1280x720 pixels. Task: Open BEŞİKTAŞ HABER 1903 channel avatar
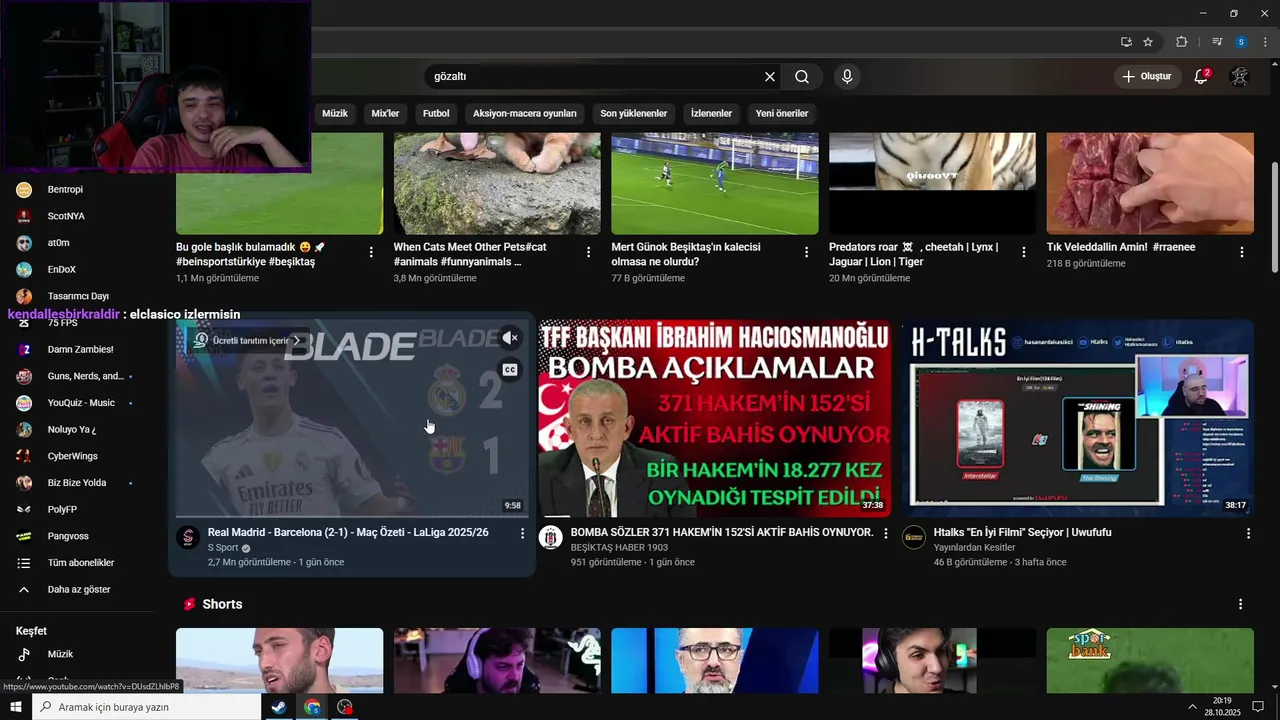(551, 538)
